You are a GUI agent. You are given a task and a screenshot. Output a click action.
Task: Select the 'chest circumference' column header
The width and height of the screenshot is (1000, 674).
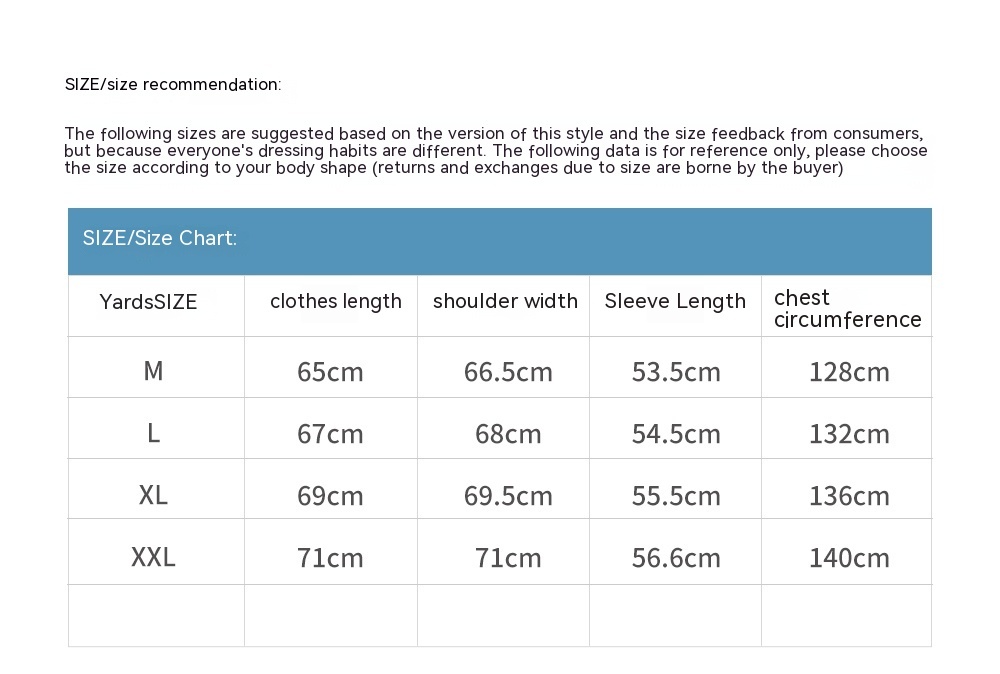coord(847,308)
